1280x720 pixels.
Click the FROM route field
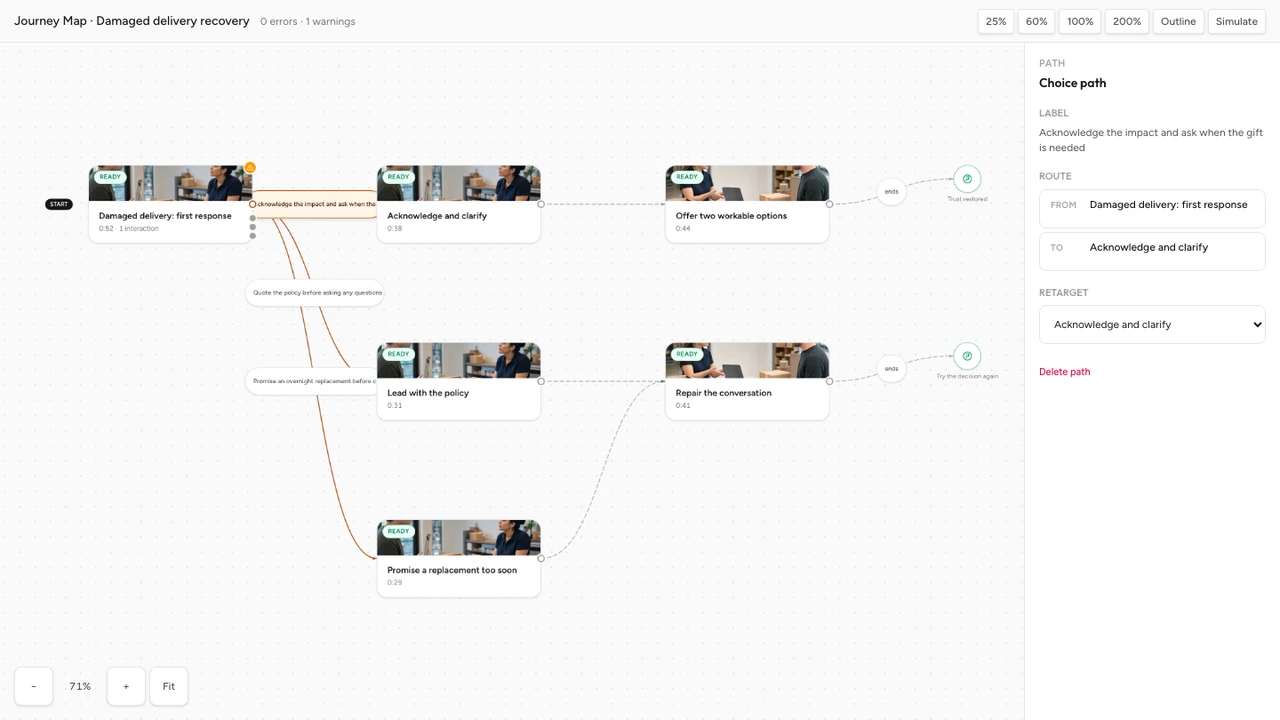tap(1152, 209)
